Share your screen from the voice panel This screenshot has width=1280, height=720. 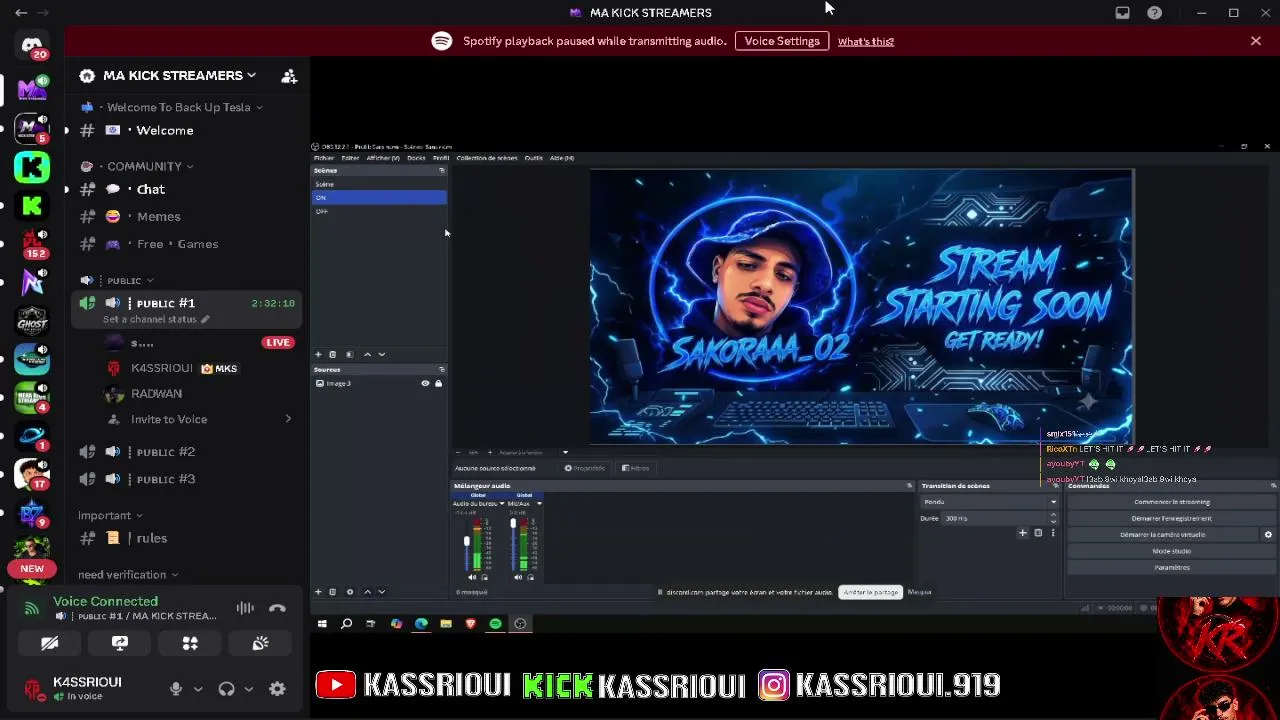point(120,643)
